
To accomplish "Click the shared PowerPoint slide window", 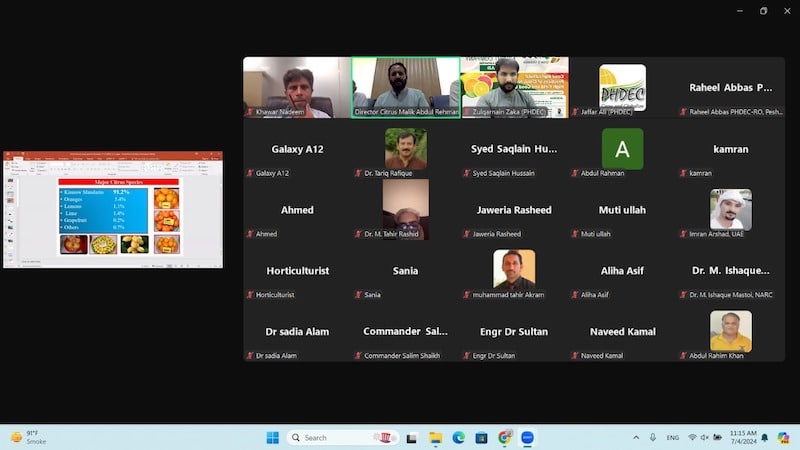I will [112, 210].
